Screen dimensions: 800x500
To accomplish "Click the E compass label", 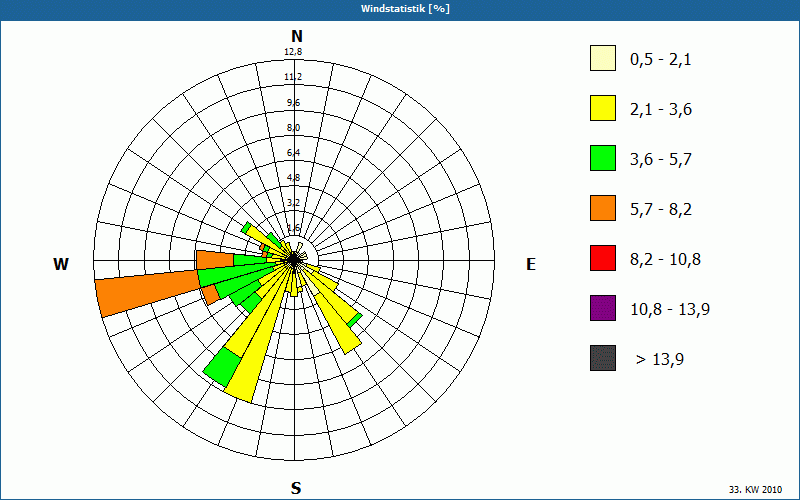I will click(531, 264).
